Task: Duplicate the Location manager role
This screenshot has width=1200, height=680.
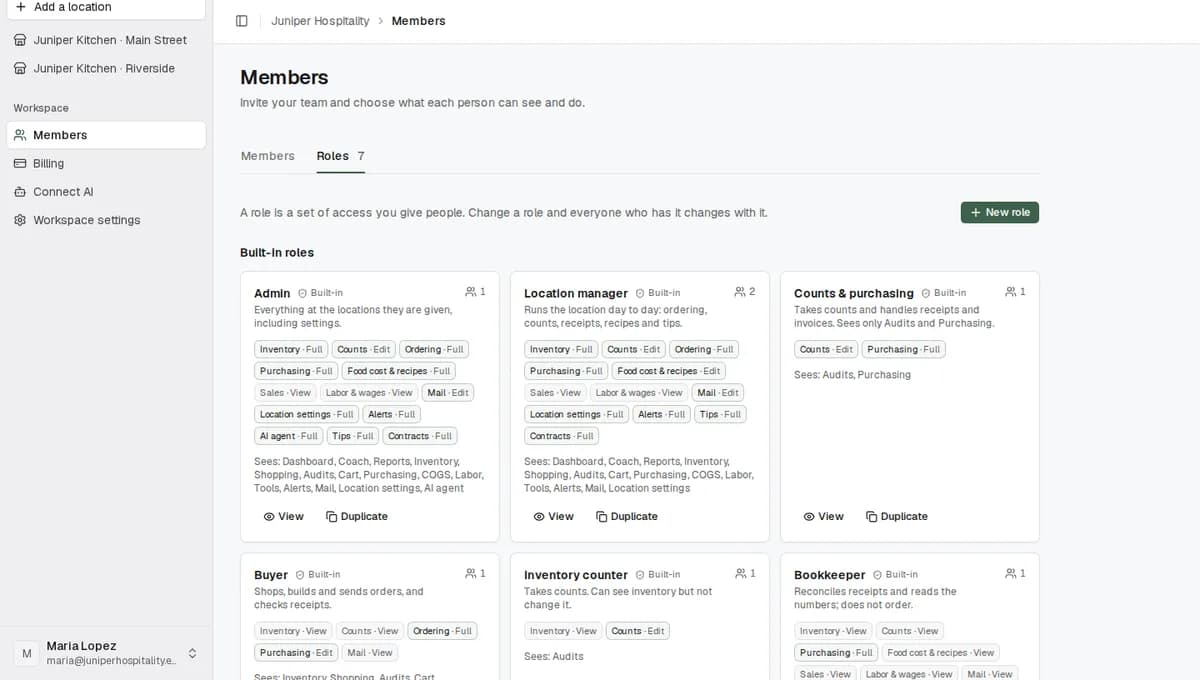Action: click(627, 516)
